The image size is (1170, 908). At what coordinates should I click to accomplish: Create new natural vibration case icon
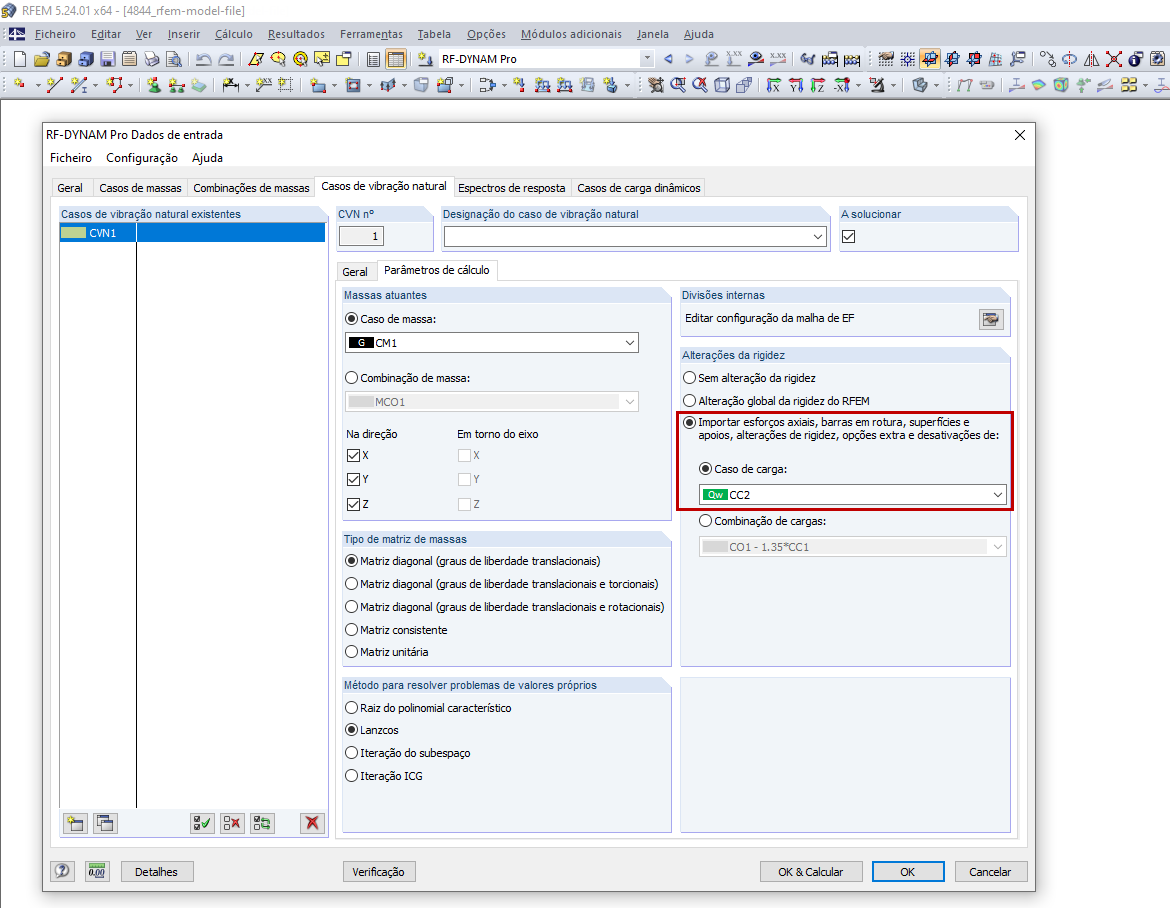click(x=75, y=823)
